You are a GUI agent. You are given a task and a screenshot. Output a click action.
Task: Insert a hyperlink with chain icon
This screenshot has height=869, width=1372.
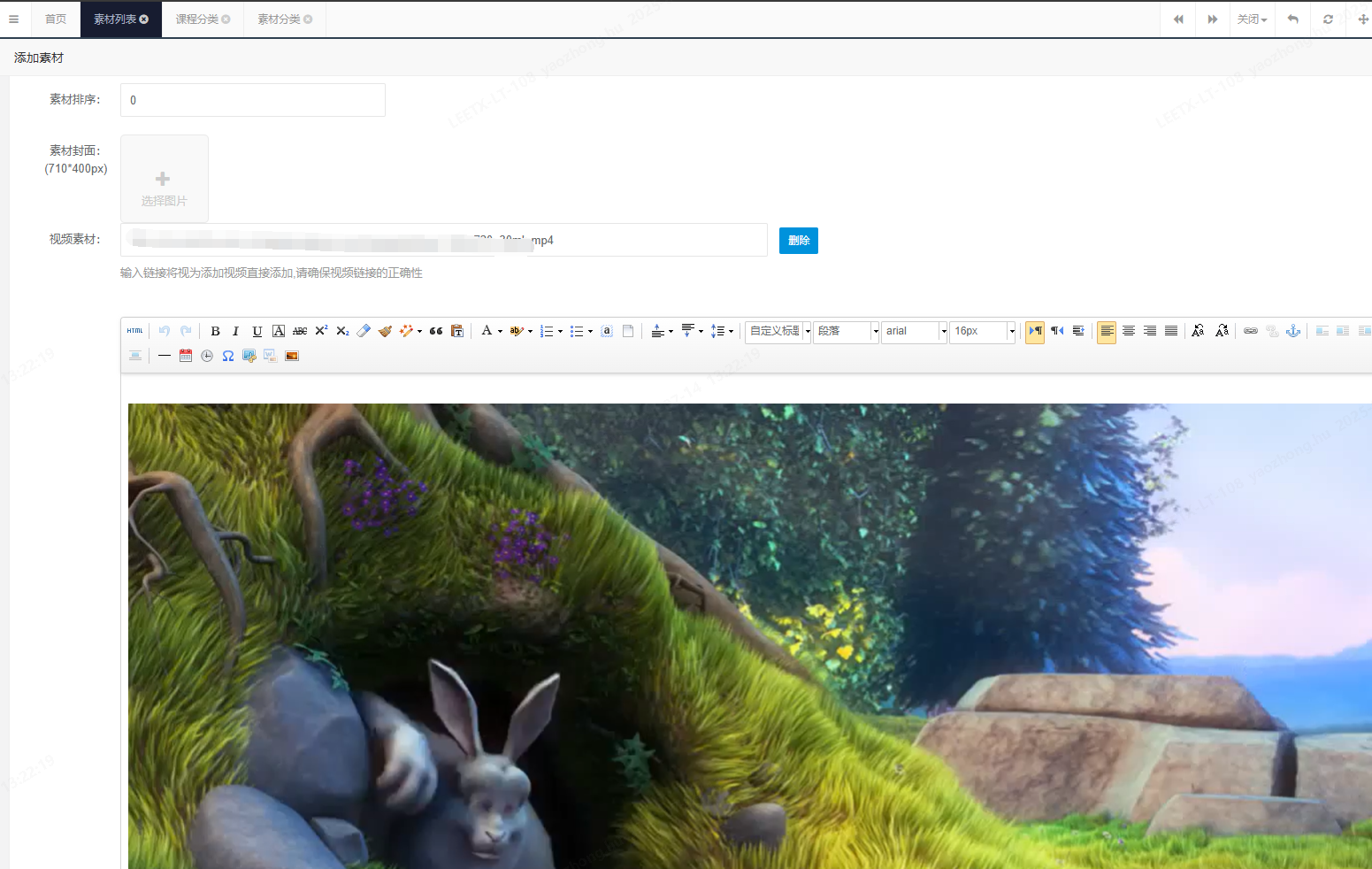(x=1251, y=331)
